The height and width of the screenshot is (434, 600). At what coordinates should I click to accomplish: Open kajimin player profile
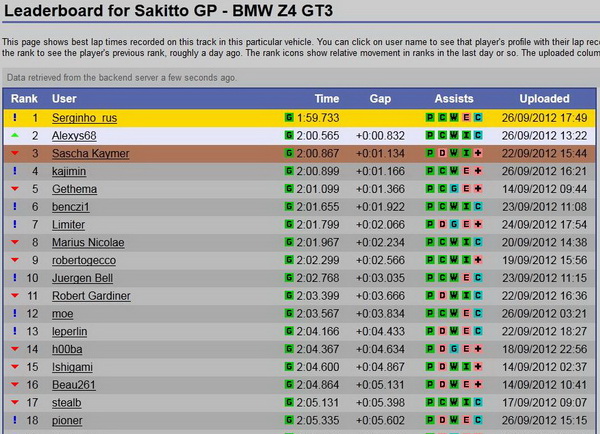[69, 171]
